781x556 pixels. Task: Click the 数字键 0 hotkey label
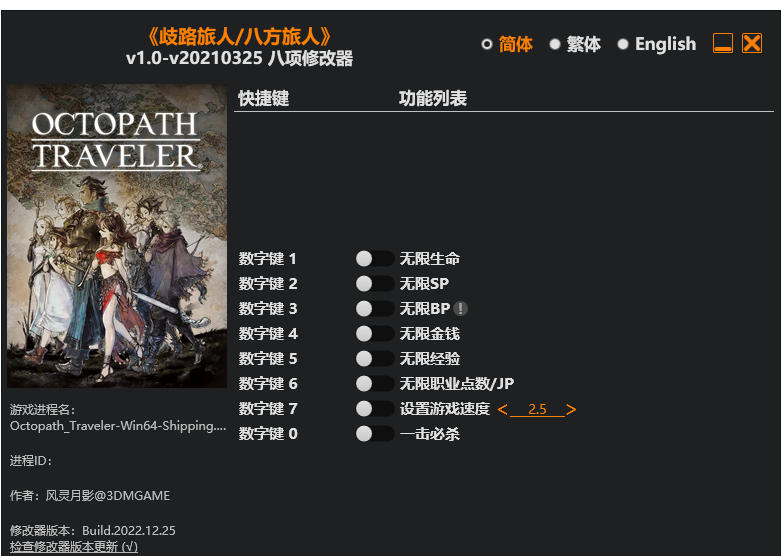[x=268, y=433]
